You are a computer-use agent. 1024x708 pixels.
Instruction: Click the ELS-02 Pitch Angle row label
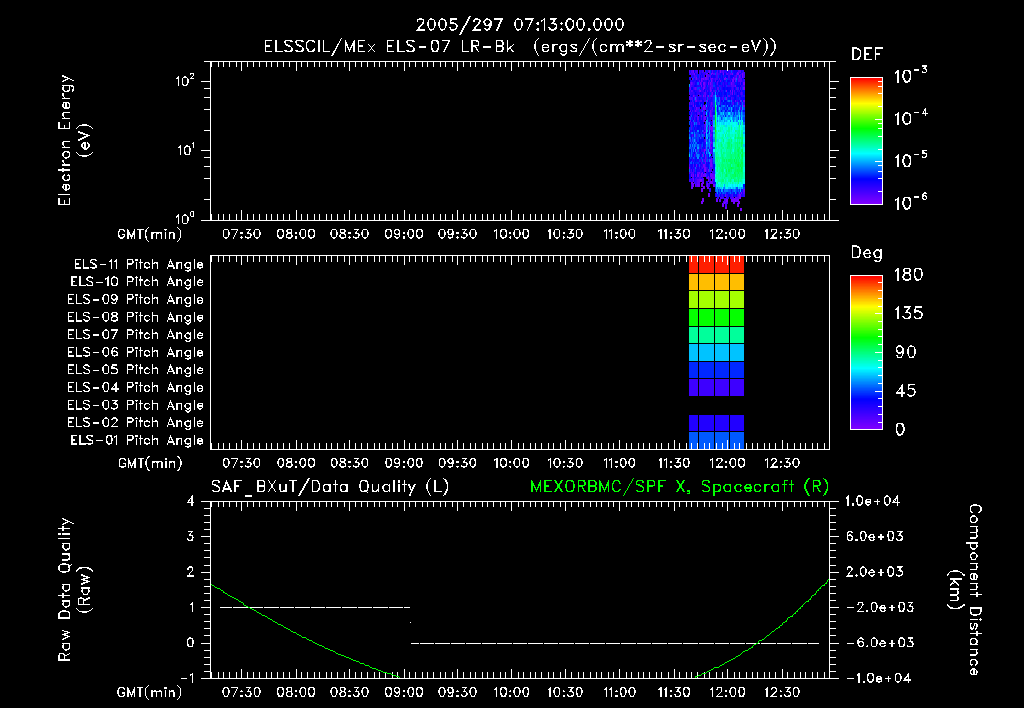point(135,423)
